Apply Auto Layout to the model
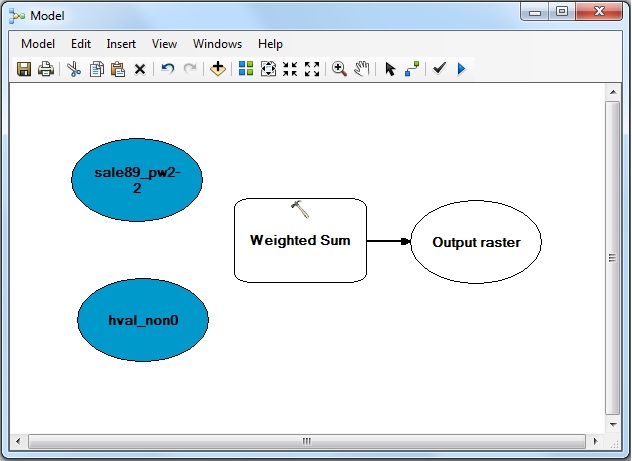632x461 pixels. pyautogui.click(x=246, y=69)
